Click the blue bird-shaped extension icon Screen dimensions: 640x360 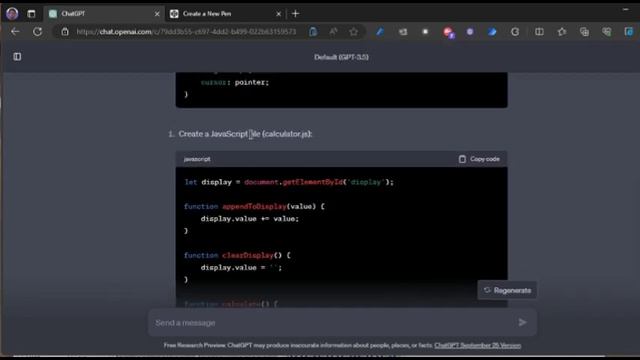click(492, 31)
